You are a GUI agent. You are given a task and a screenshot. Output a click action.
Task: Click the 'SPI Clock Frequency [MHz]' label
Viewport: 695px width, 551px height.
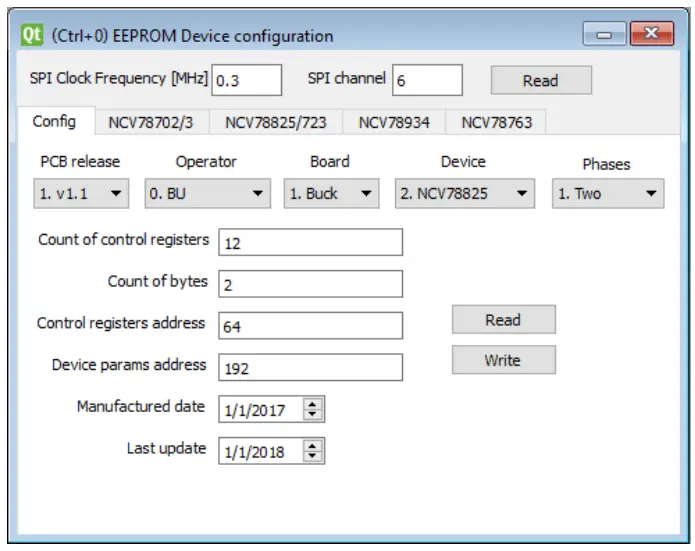pos(118,78)
